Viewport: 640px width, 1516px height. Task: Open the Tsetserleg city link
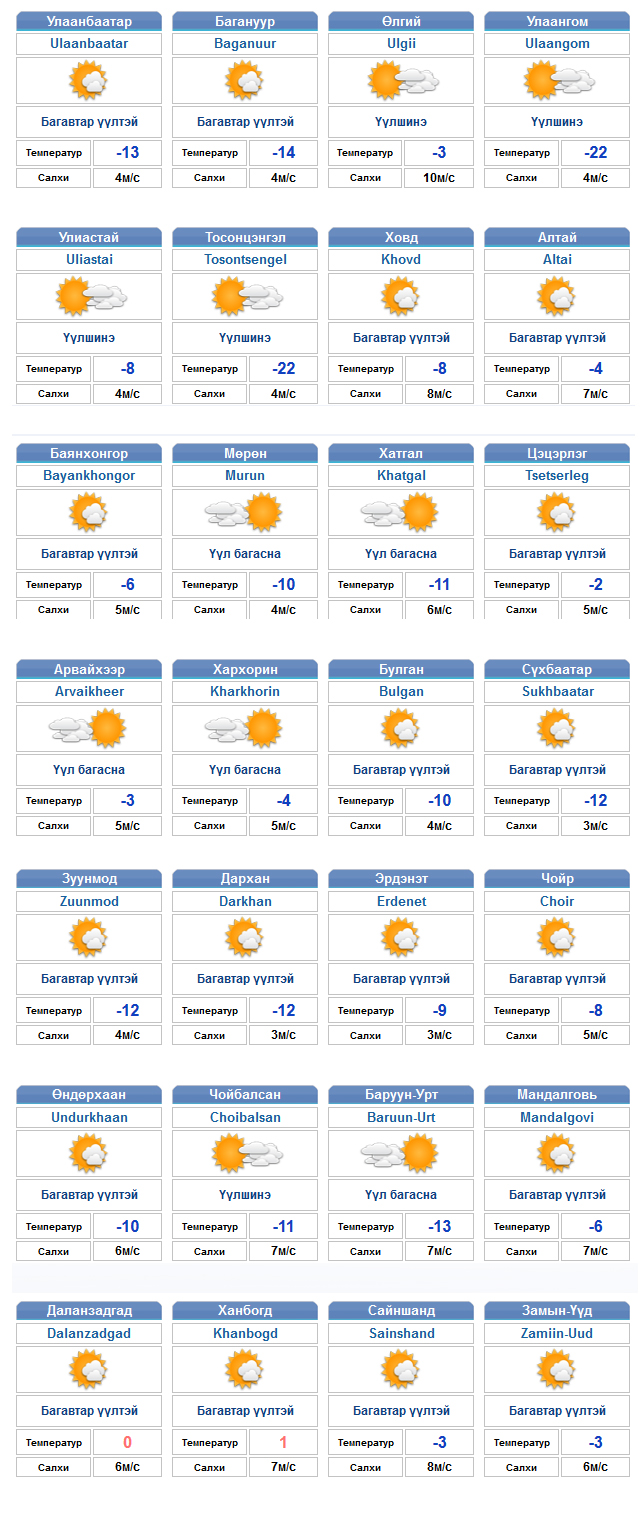point(557,475)
